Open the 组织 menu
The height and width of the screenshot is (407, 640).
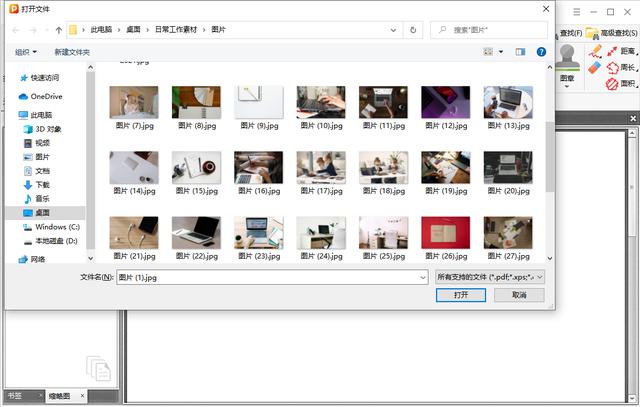point(26,52)
